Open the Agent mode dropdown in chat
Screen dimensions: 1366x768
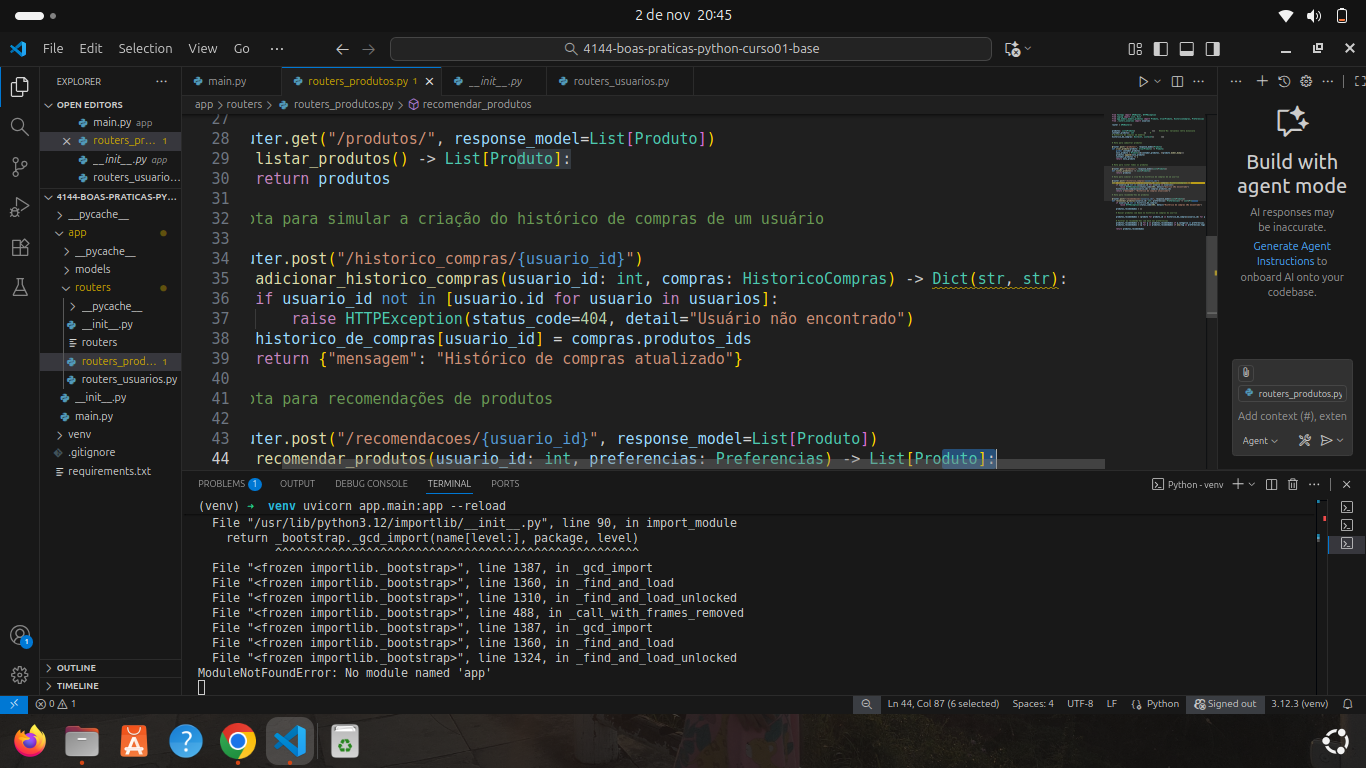coord(1260,440)
